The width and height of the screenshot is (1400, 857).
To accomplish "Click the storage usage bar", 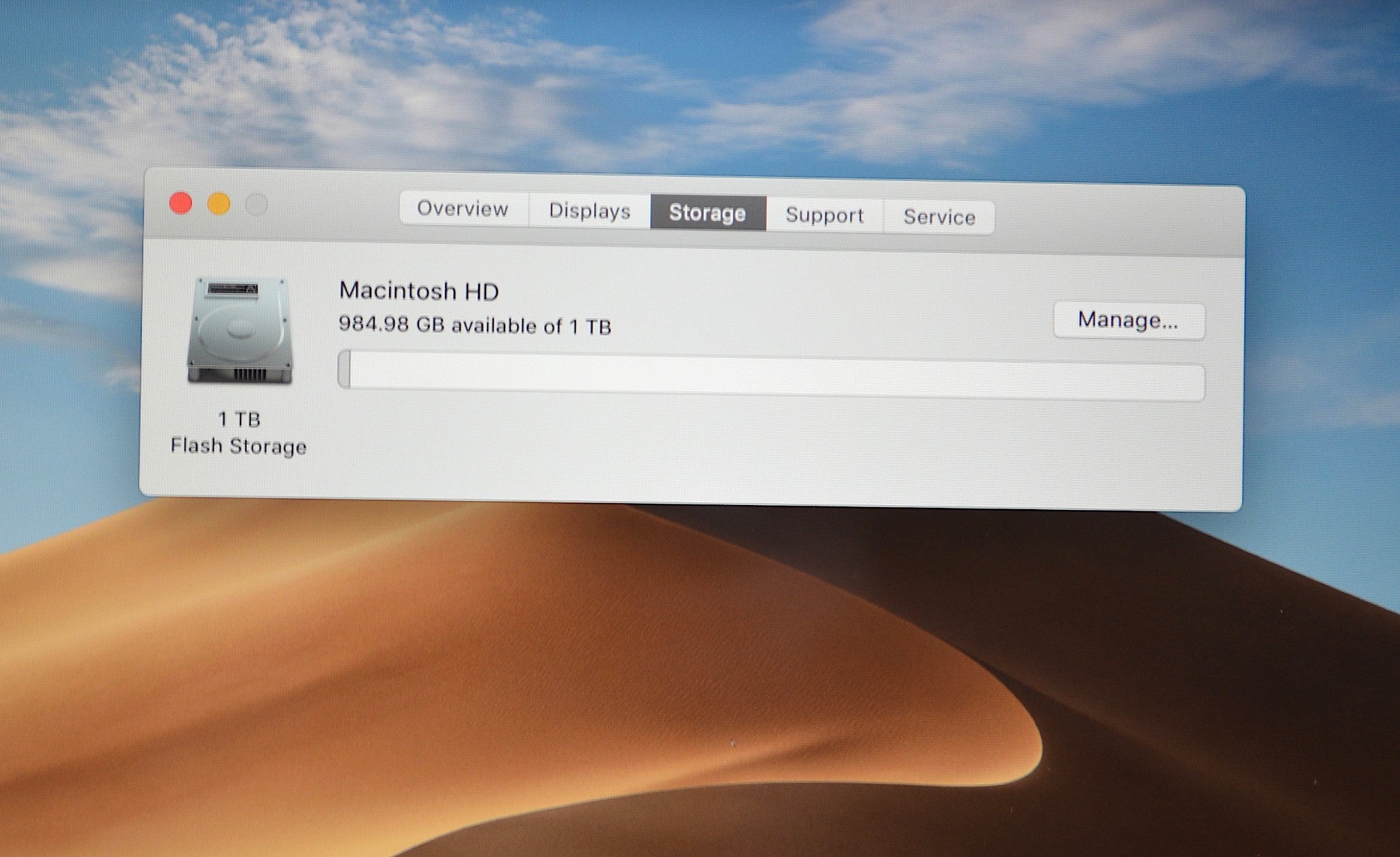I will (x=771, y=375).
